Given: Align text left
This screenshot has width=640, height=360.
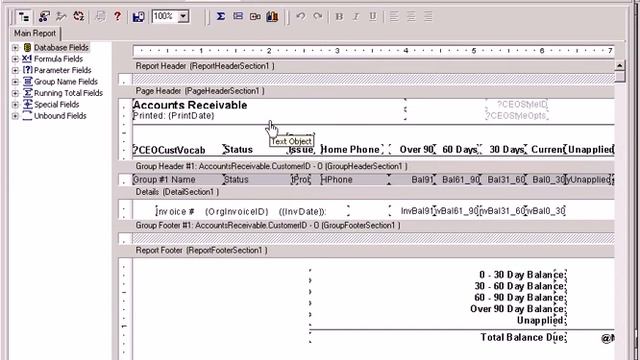Looking at the screenshot, I should [x=394, y=16].
